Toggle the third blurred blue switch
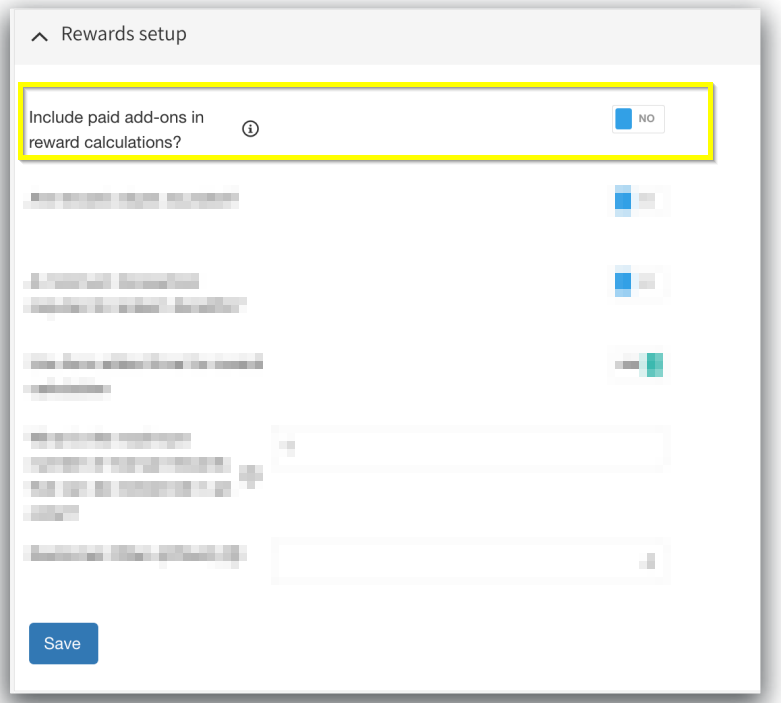This screenshot has width=781, height=703. pos(638,284)
